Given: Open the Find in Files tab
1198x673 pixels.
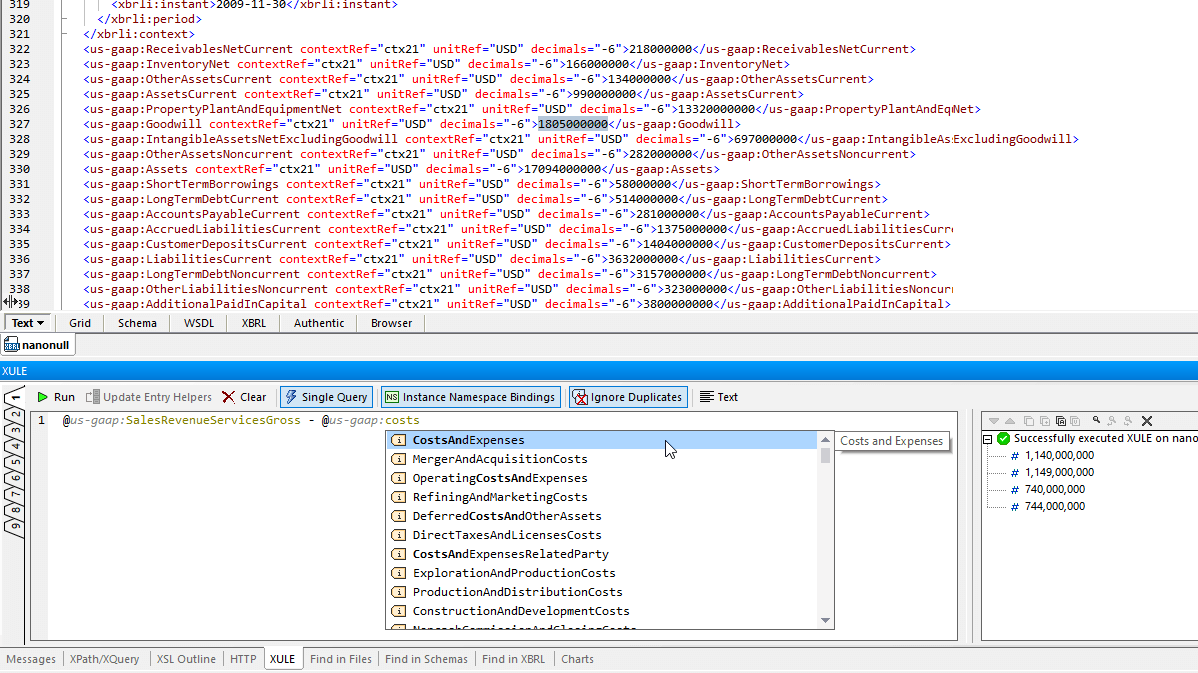Looking at the screenshot, I should (340, 659).
